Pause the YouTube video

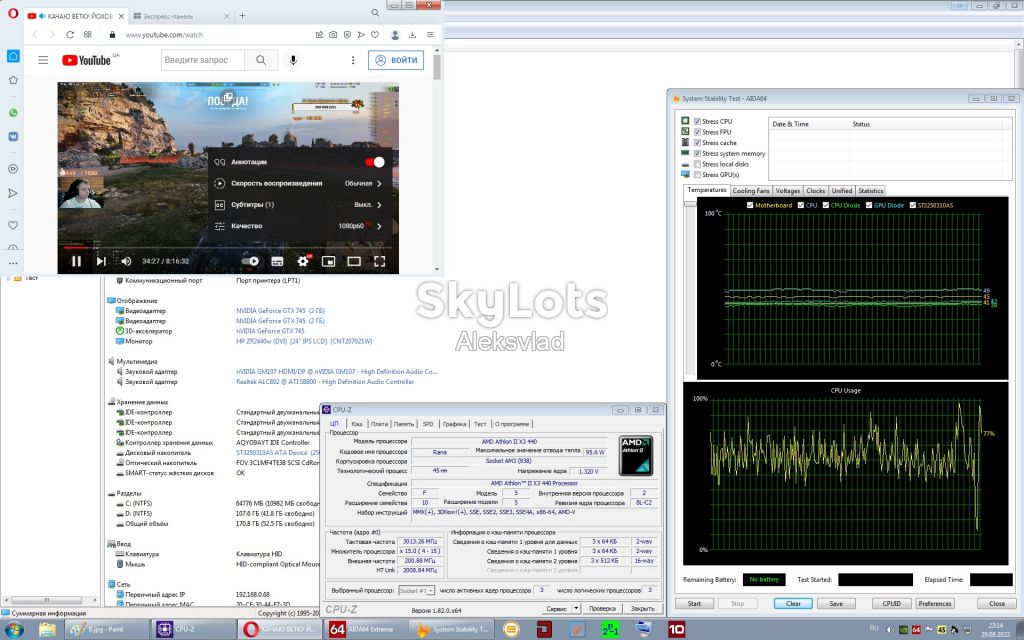pos(76,261)
